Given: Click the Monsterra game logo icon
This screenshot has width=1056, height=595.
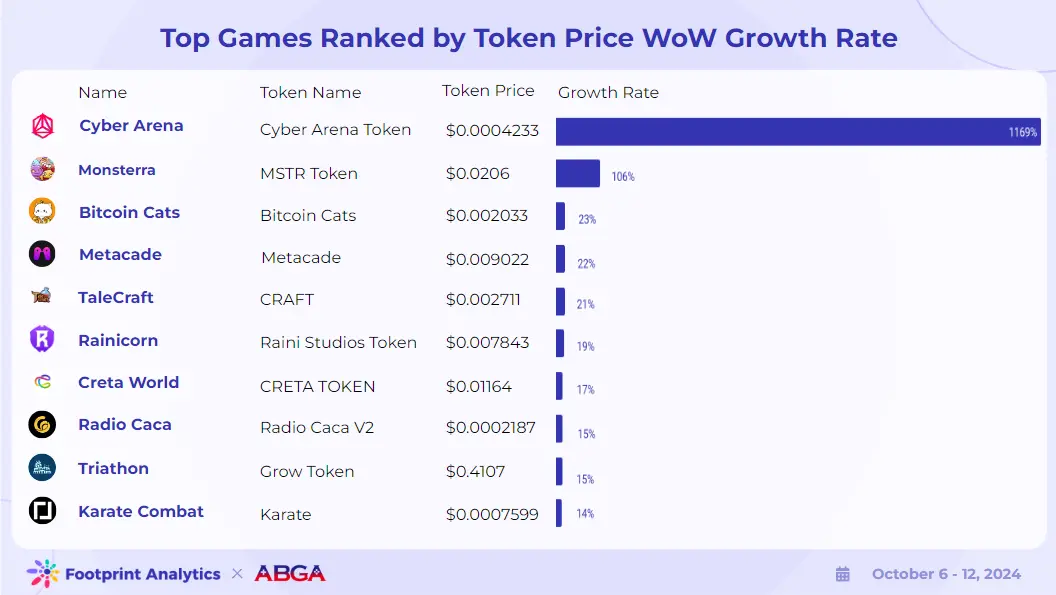Looking at the screenshot, I should [42, 169].
